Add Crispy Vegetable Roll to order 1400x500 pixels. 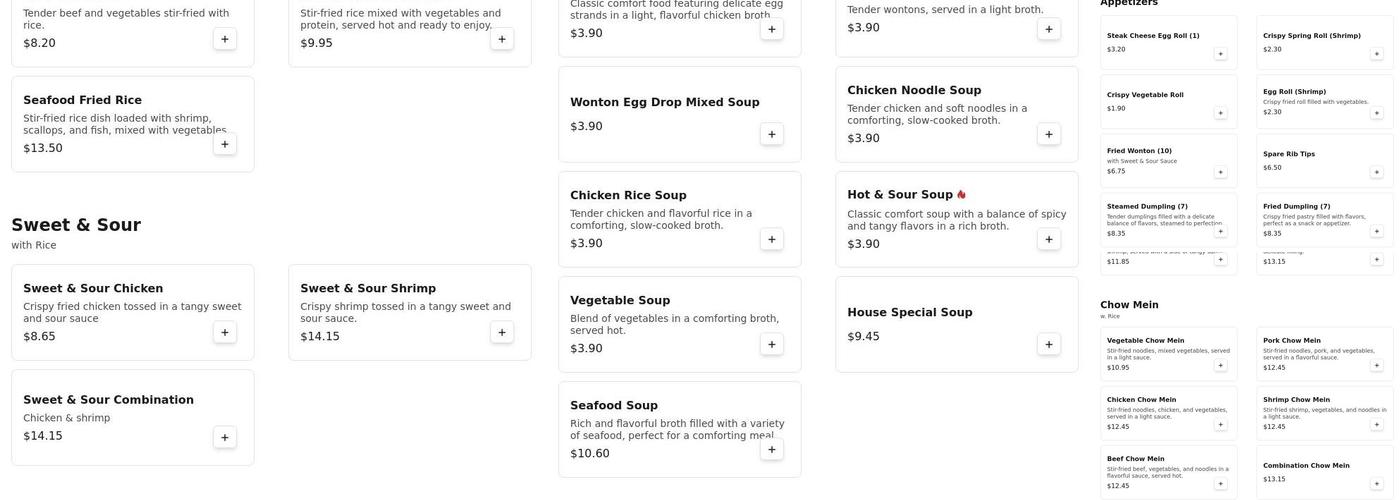click(1220, 113)
